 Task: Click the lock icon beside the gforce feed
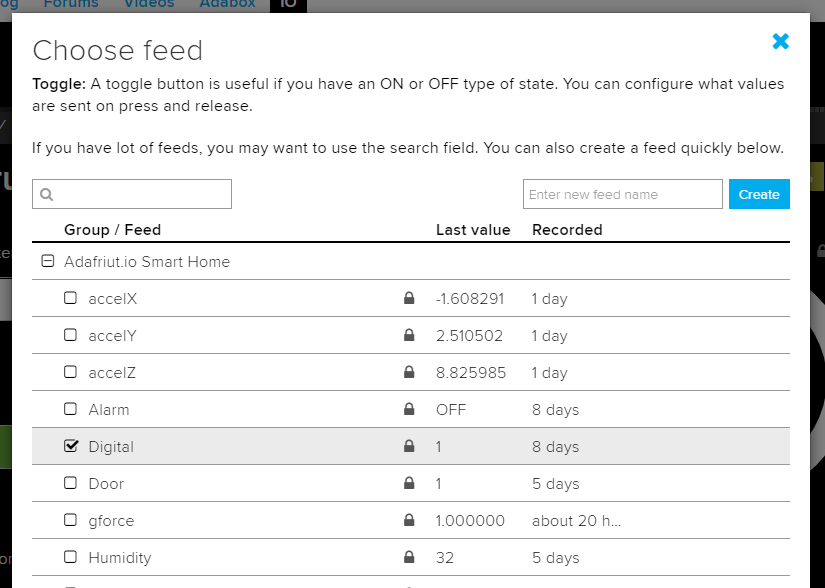pos(409,520)
